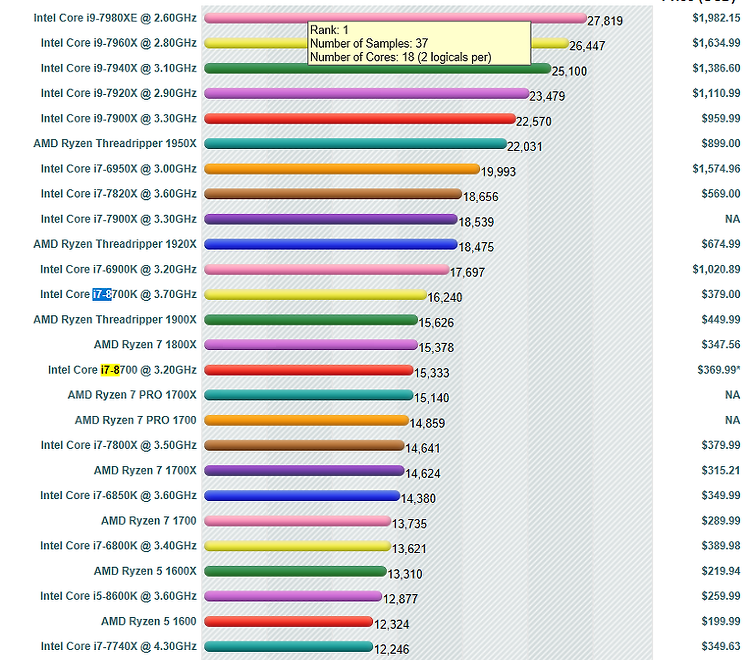
Task: Open the Intel Core i7-7740X @ 4.30GHz link
Action: click(119, 646)
